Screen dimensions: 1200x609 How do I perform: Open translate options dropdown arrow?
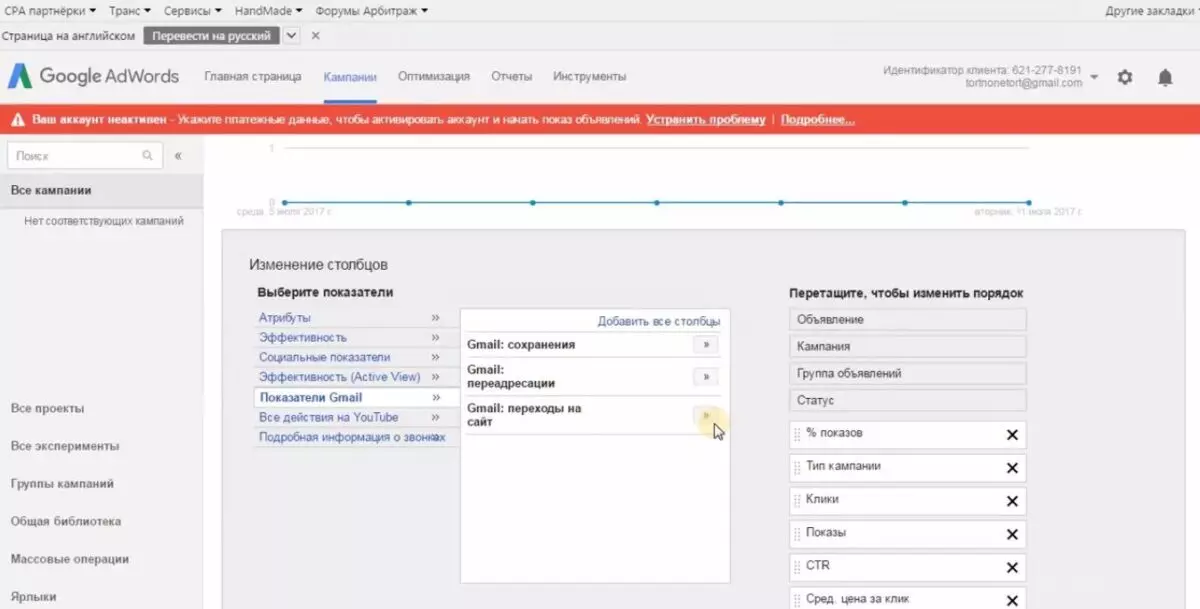291,35
